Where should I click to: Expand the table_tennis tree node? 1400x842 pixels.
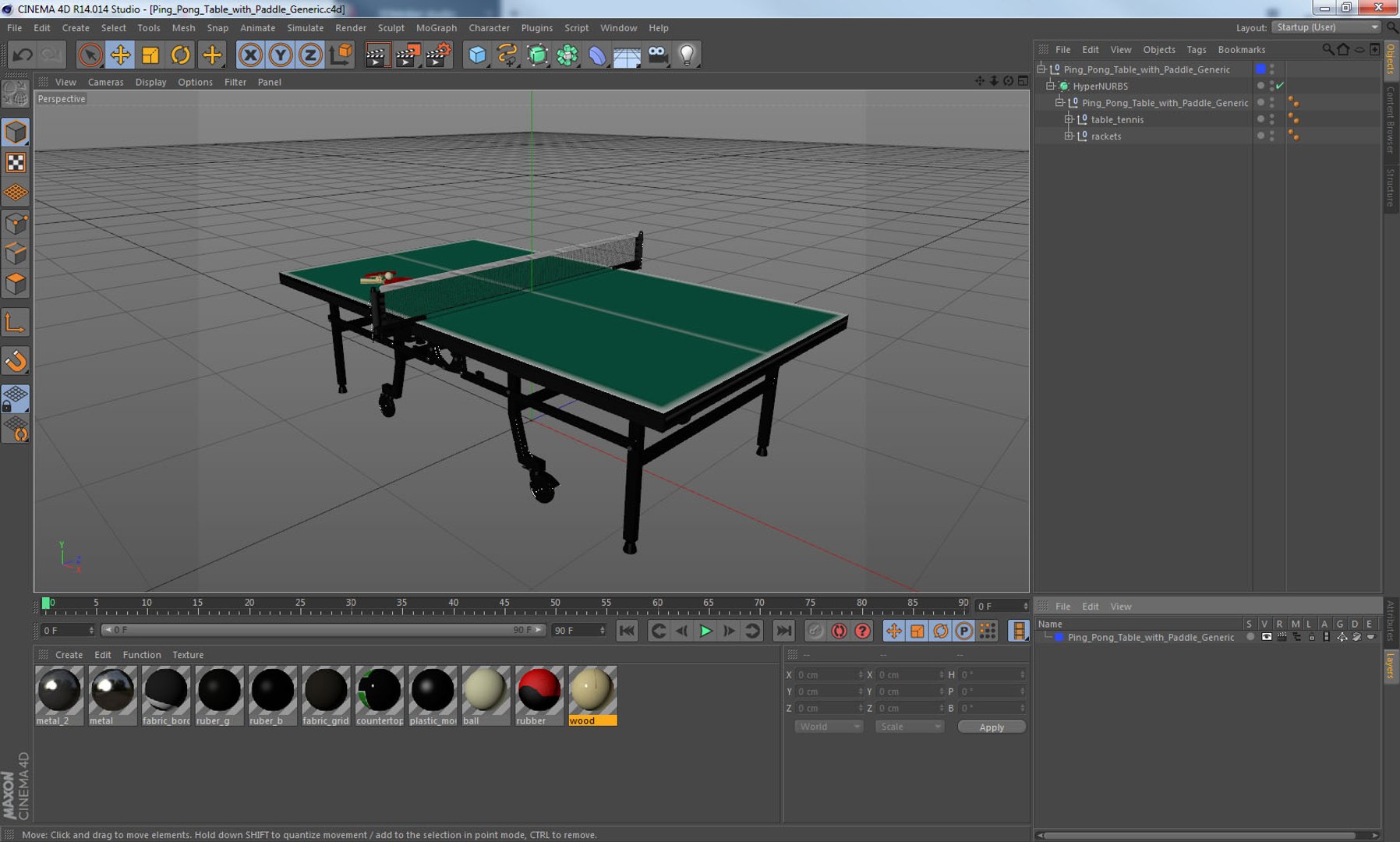1069,119
